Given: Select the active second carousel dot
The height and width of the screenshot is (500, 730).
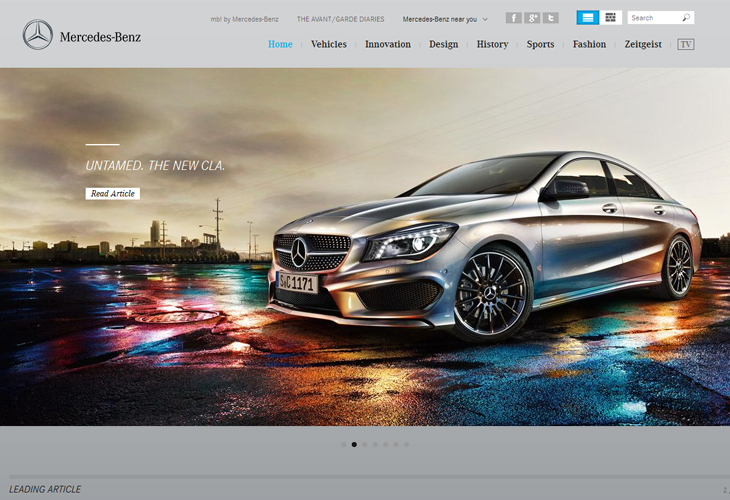Looking at the screenshot, I should tap(354, 445).
